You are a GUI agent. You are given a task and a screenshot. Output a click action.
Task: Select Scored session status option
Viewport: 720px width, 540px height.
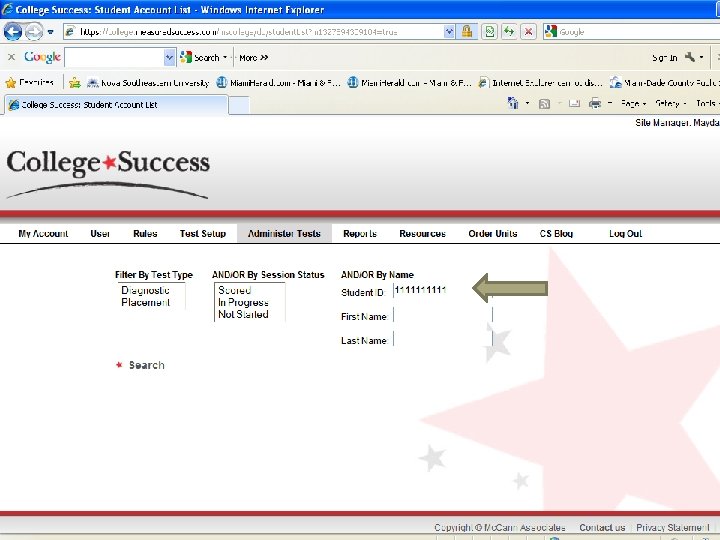click(x=235, y=290)
